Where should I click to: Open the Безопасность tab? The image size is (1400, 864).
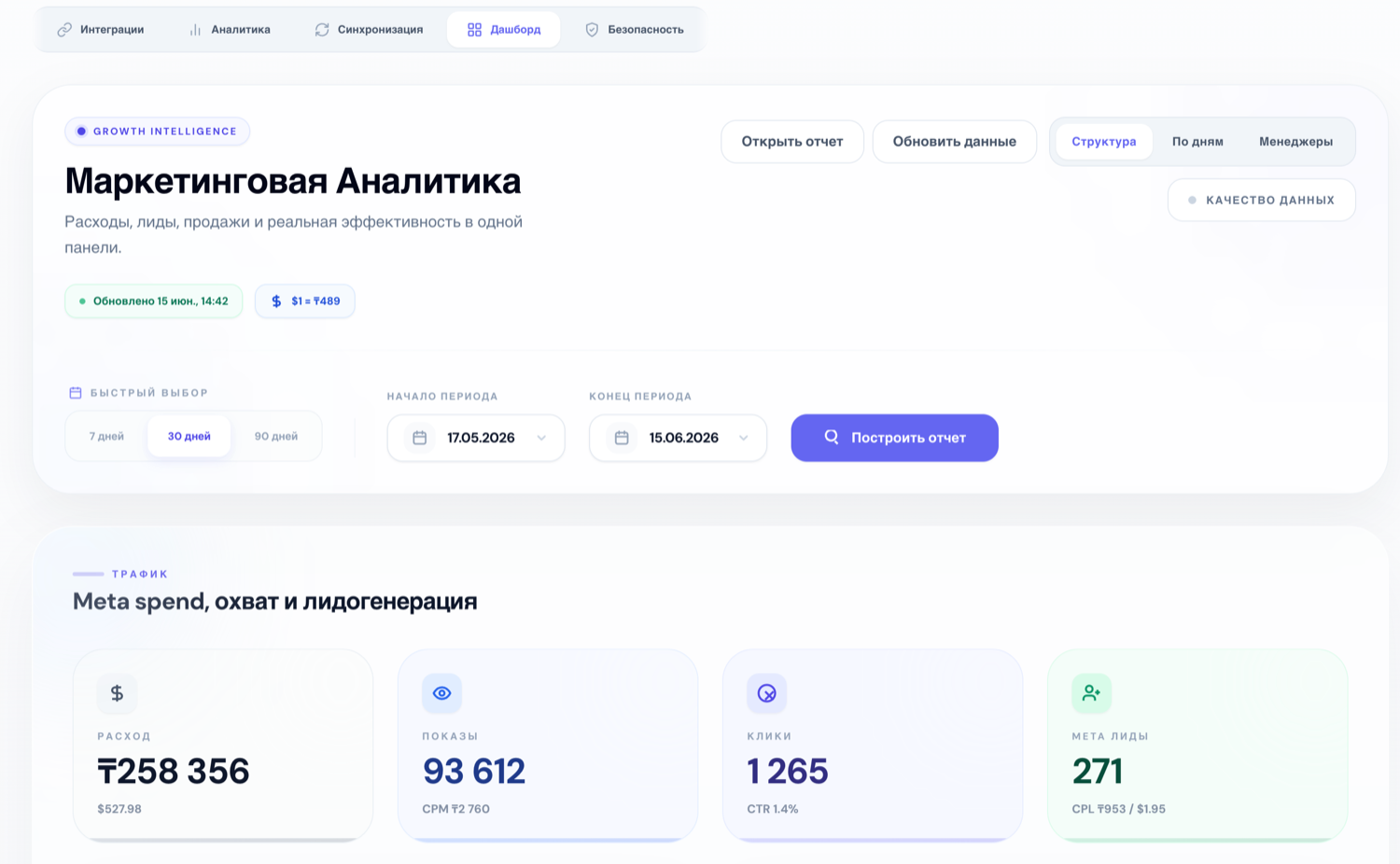(634, 30)
